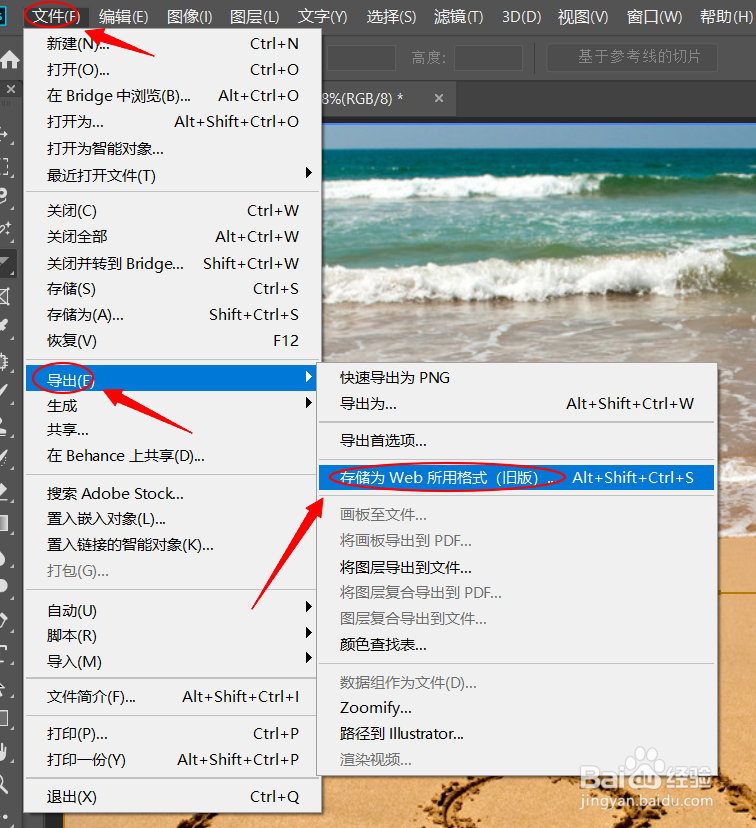Choose Zoomify... export option
Image resolution: width=756 pixels, height=828 pixels.
pyautogui.click(x=516, y=708)
